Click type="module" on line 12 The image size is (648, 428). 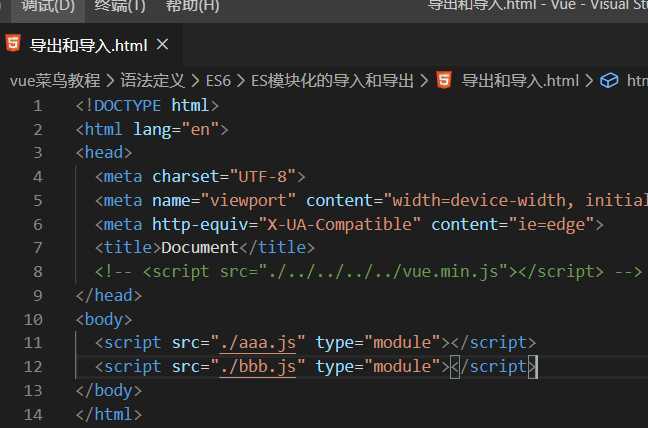[x=378, y=367]
